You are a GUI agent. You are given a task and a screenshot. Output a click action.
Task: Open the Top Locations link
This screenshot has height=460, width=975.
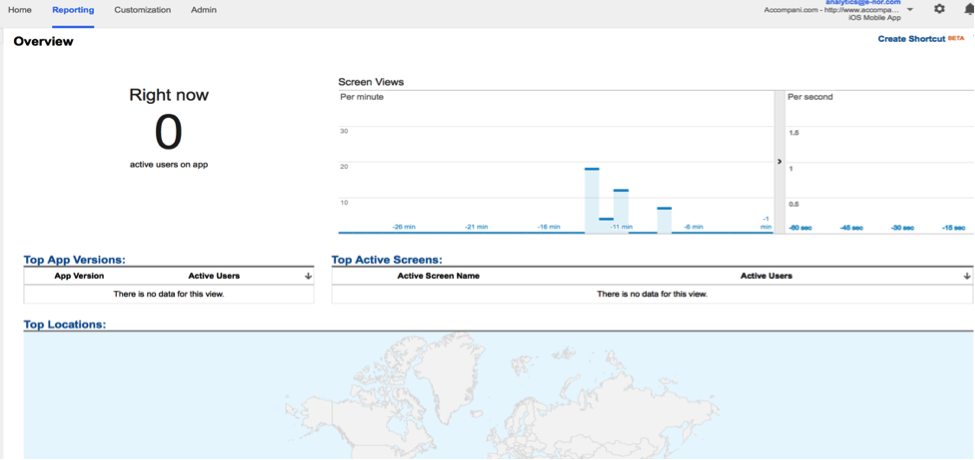pos(65,324)
